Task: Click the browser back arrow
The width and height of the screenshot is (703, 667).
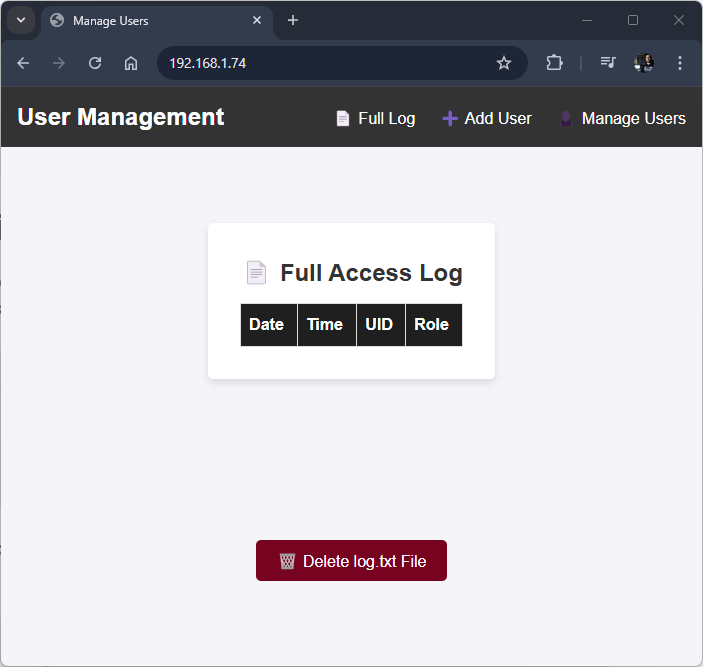Action: point(23,63)
